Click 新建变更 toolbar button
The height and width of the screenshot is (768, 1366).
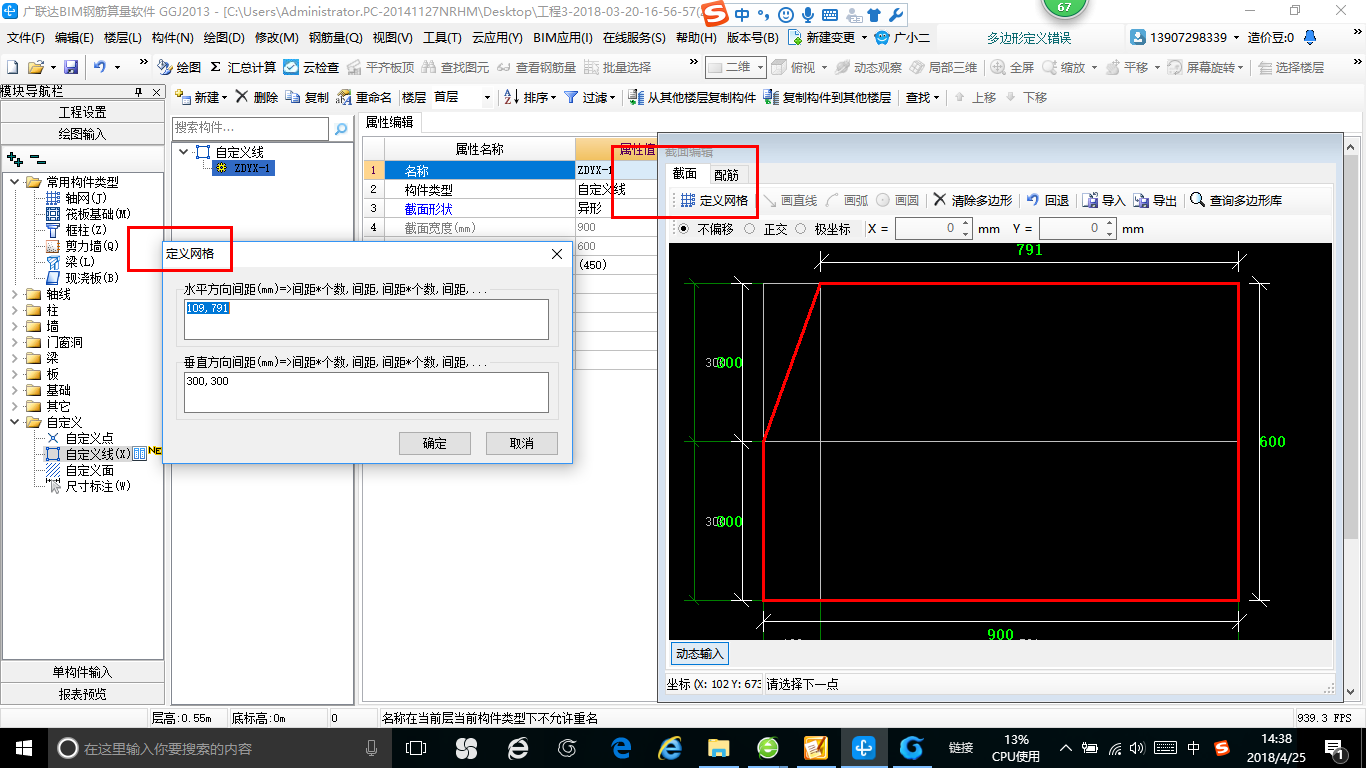pyautogui.click(x=826, y=38)
